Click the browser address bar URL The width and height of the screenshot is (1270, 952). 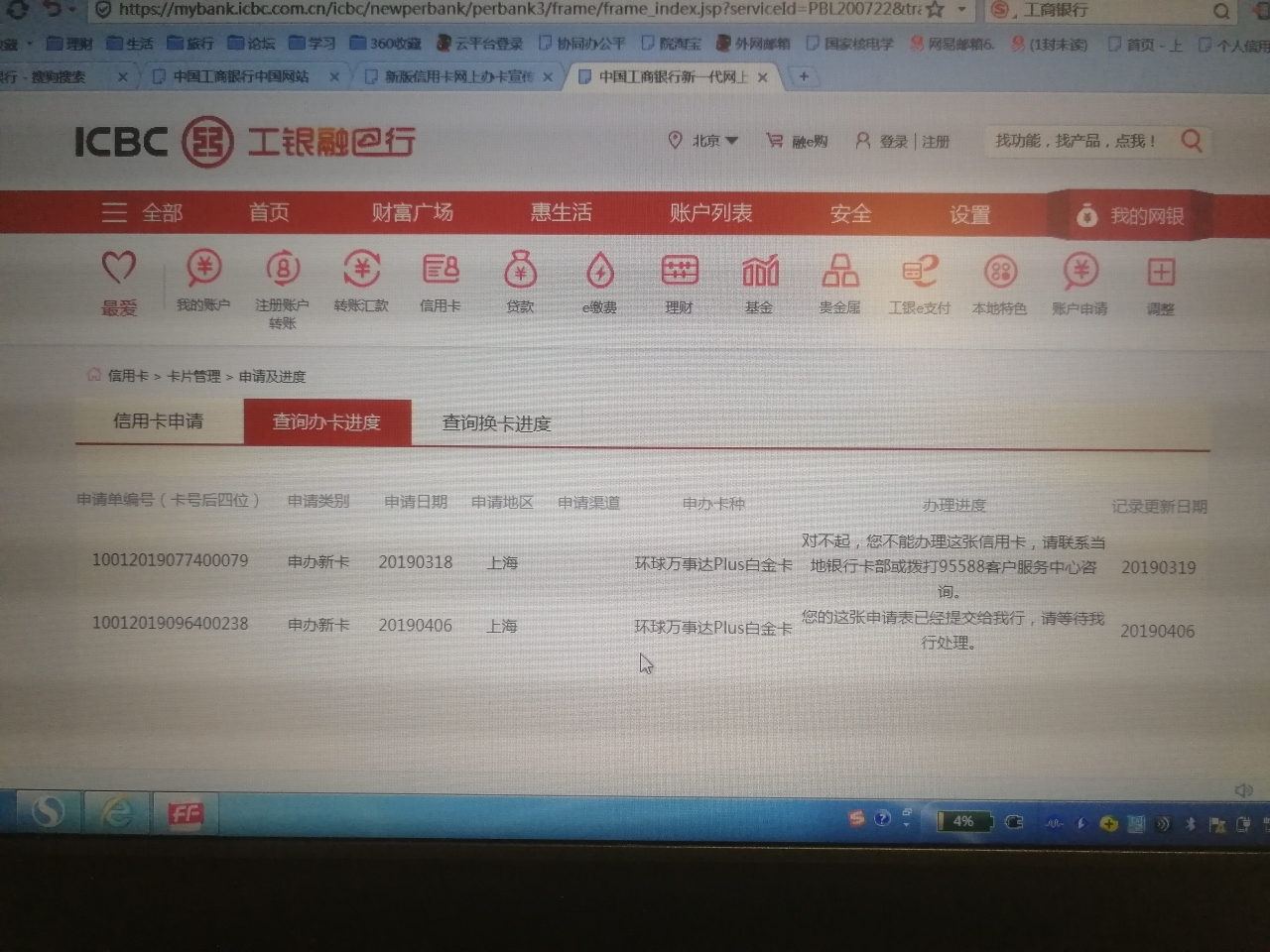click(519, 9)
